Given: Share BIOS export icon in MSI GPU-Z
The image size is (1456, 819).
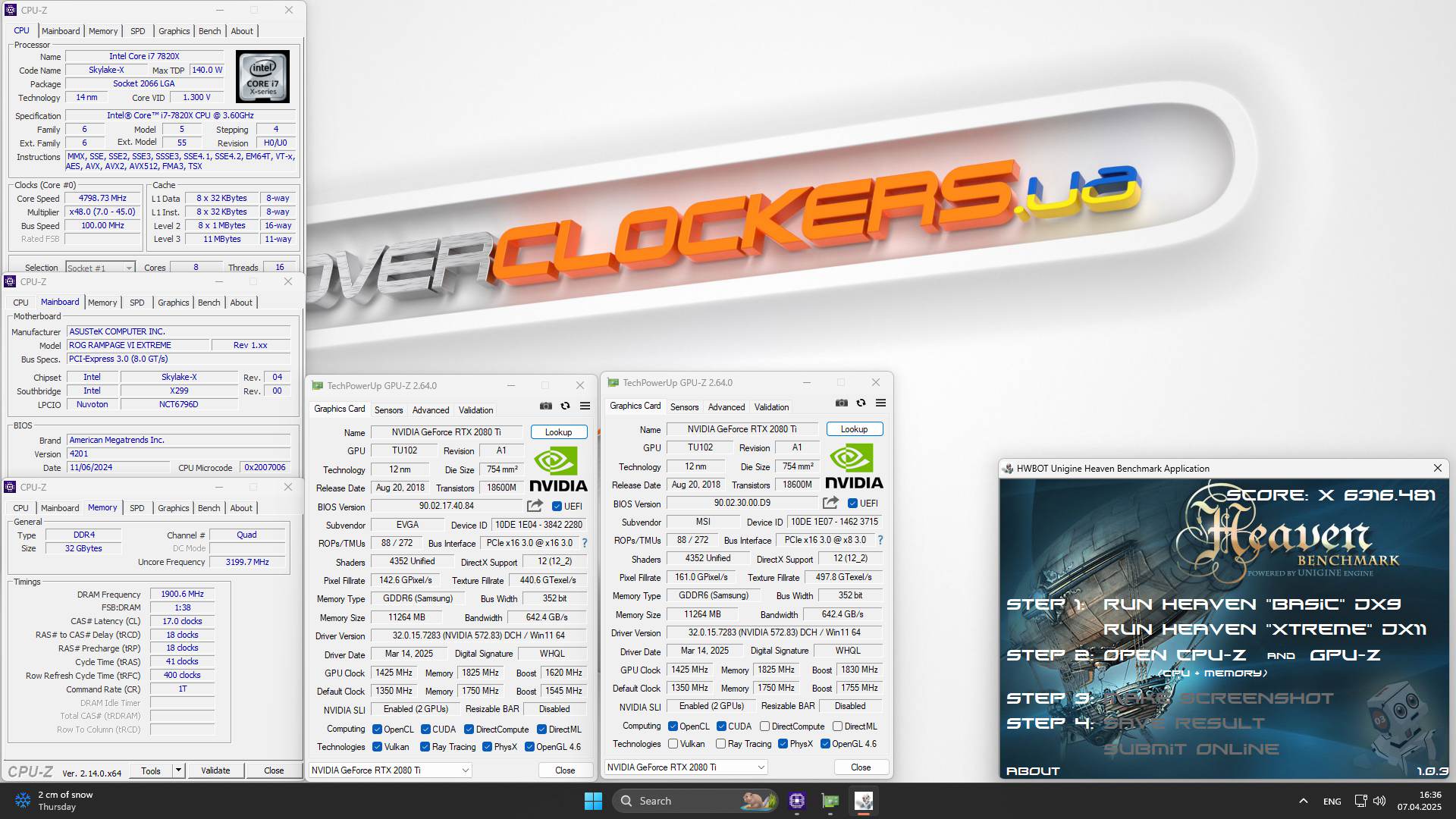Looking at the screenshot, I should 830,503.
